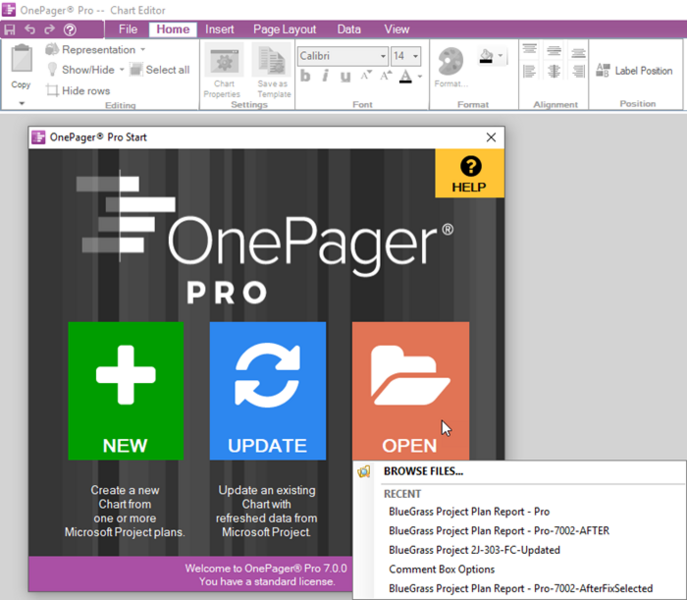Viewport: 687px width, 600px height.
Task: Open recent 'BlueGrass Project Plan Report - Pro'
Action: 469,511
